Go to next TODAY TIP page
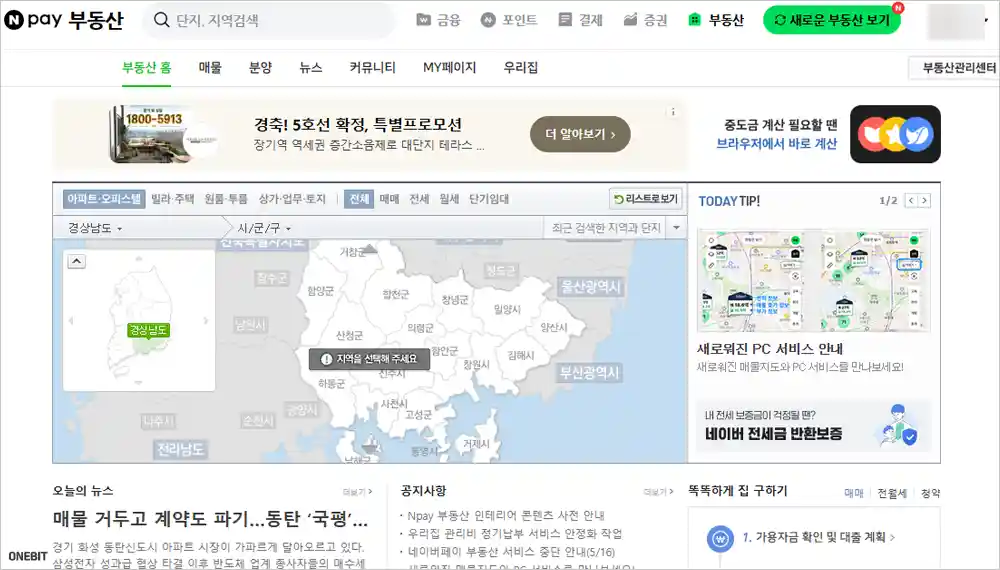 click(x=925, y=201)
